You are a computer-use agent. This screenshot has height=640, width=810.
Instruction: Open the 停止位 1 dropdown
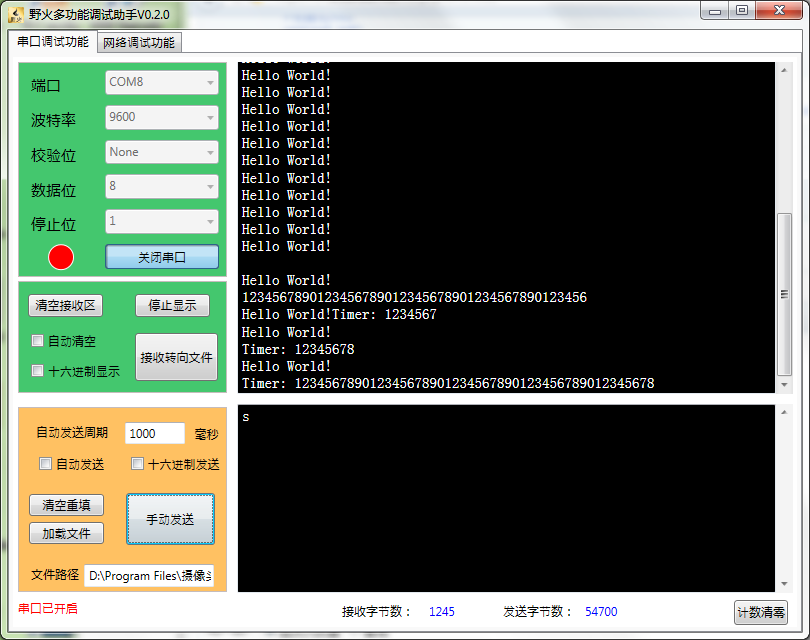(x=162, y=222)
